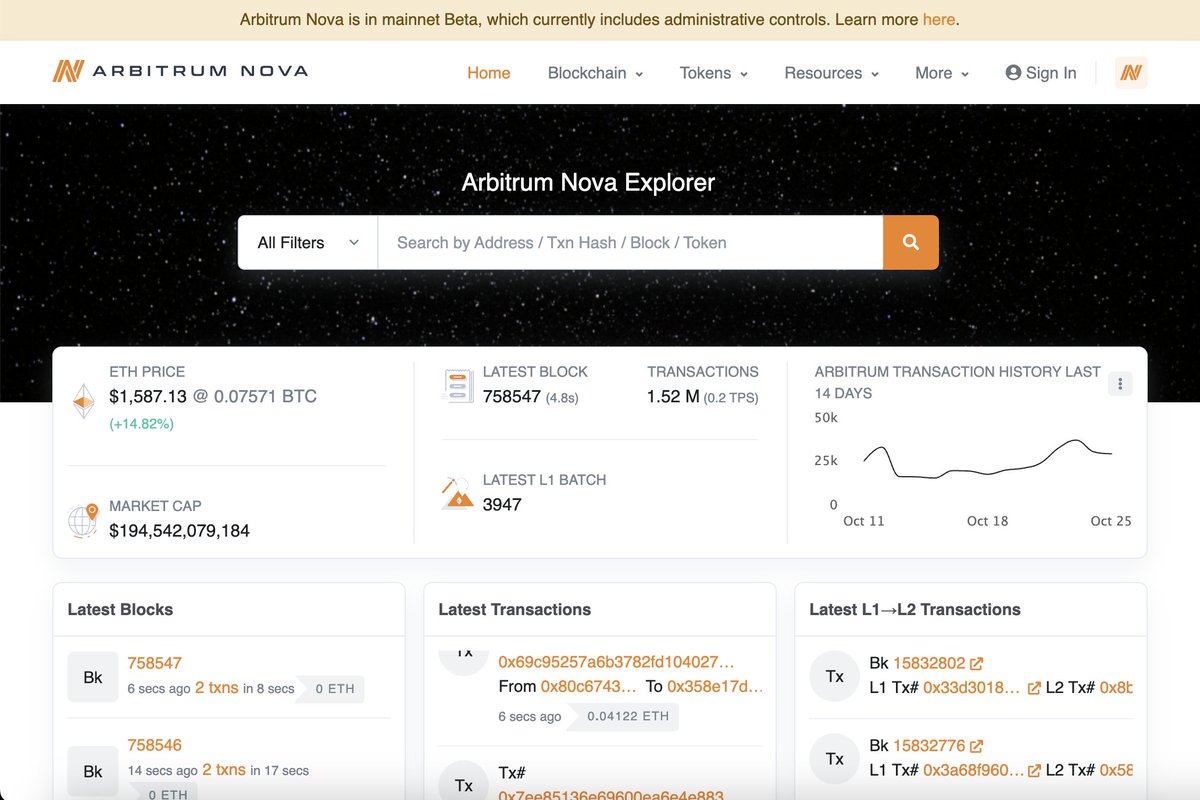
Task: Open the Arbitrum network icon at header right
Action: pos(1131,73)
